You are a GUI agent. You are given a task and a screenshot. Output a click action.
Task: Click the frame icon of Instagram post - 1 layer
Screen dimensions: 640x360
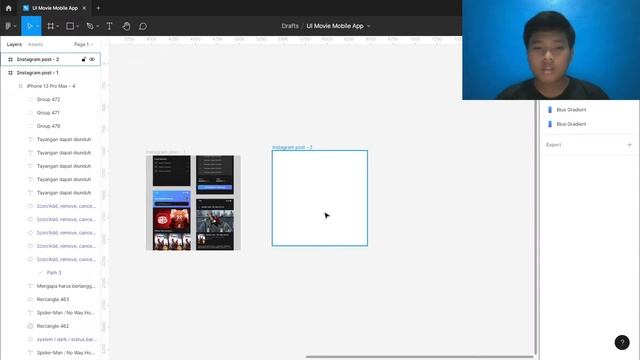[x=11, y=73]
